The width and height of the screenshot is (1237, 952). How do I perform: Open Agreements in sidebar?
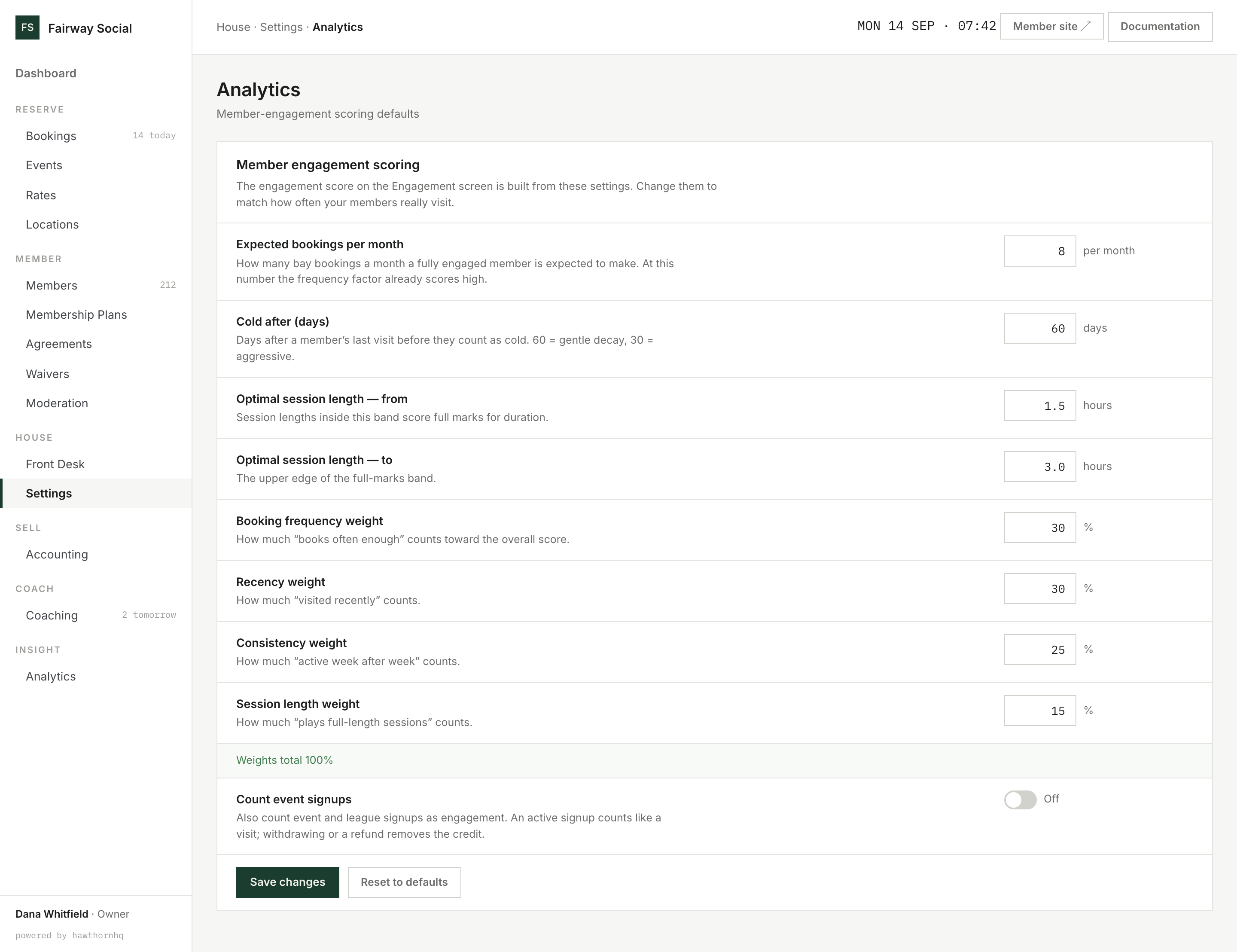pos(96,344)
